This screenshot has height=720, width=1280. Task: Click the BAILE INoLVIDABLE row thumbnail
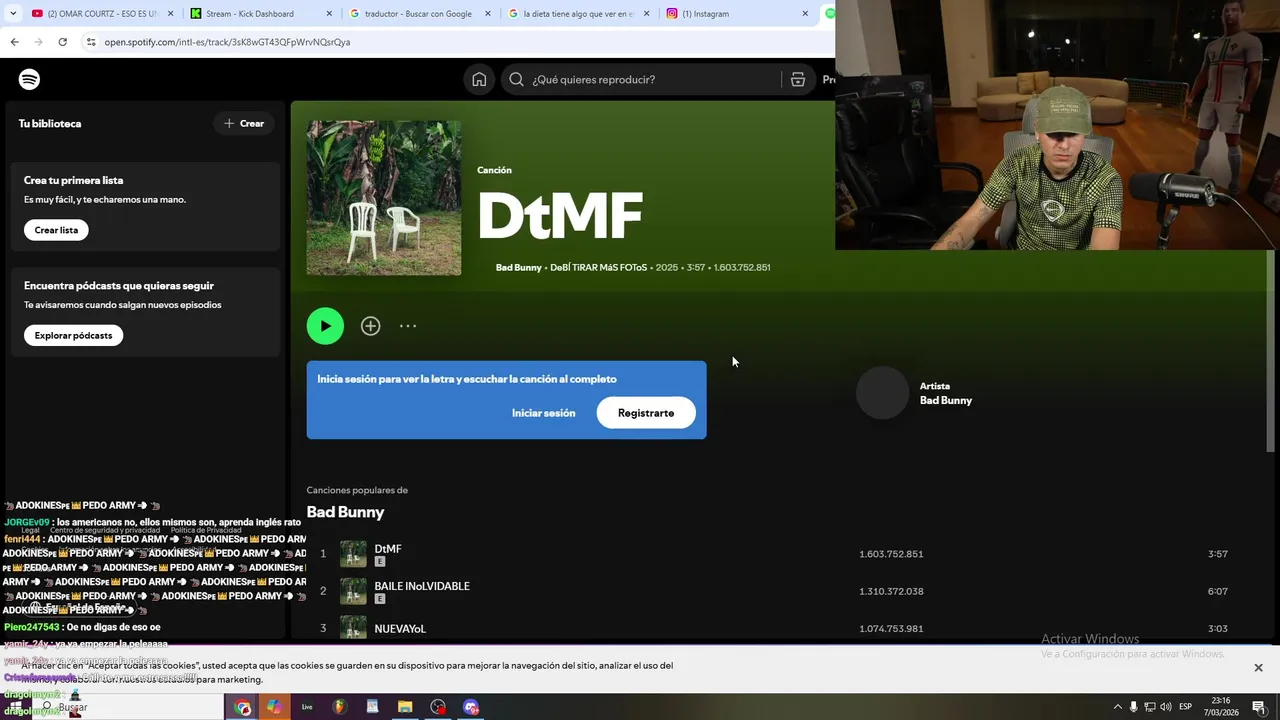click(353, 591)
